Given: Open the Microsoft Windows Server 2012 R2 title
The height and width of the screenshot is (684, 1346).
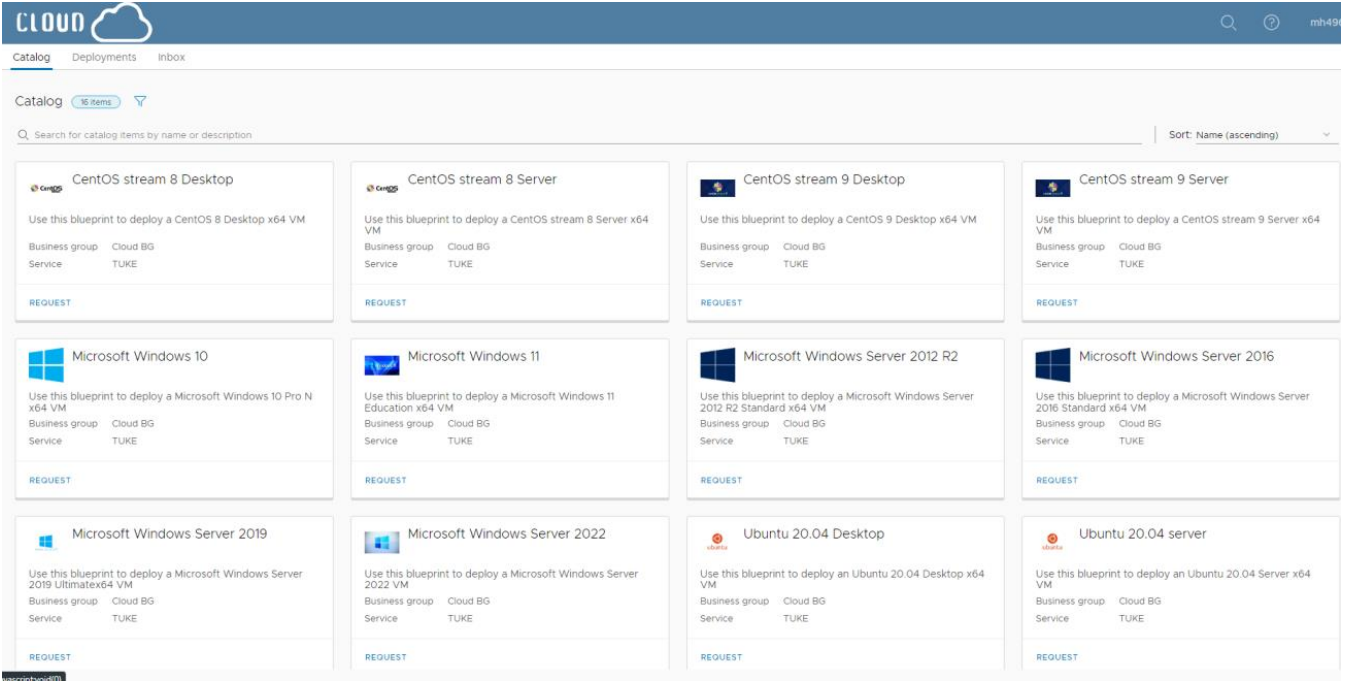Looking at the screenshot, I should pos(851,357).
